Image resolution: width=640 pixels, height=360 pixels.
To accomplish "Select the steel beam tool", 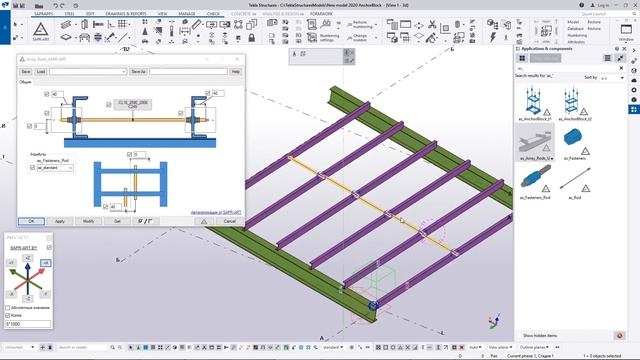I will [66, 25].
